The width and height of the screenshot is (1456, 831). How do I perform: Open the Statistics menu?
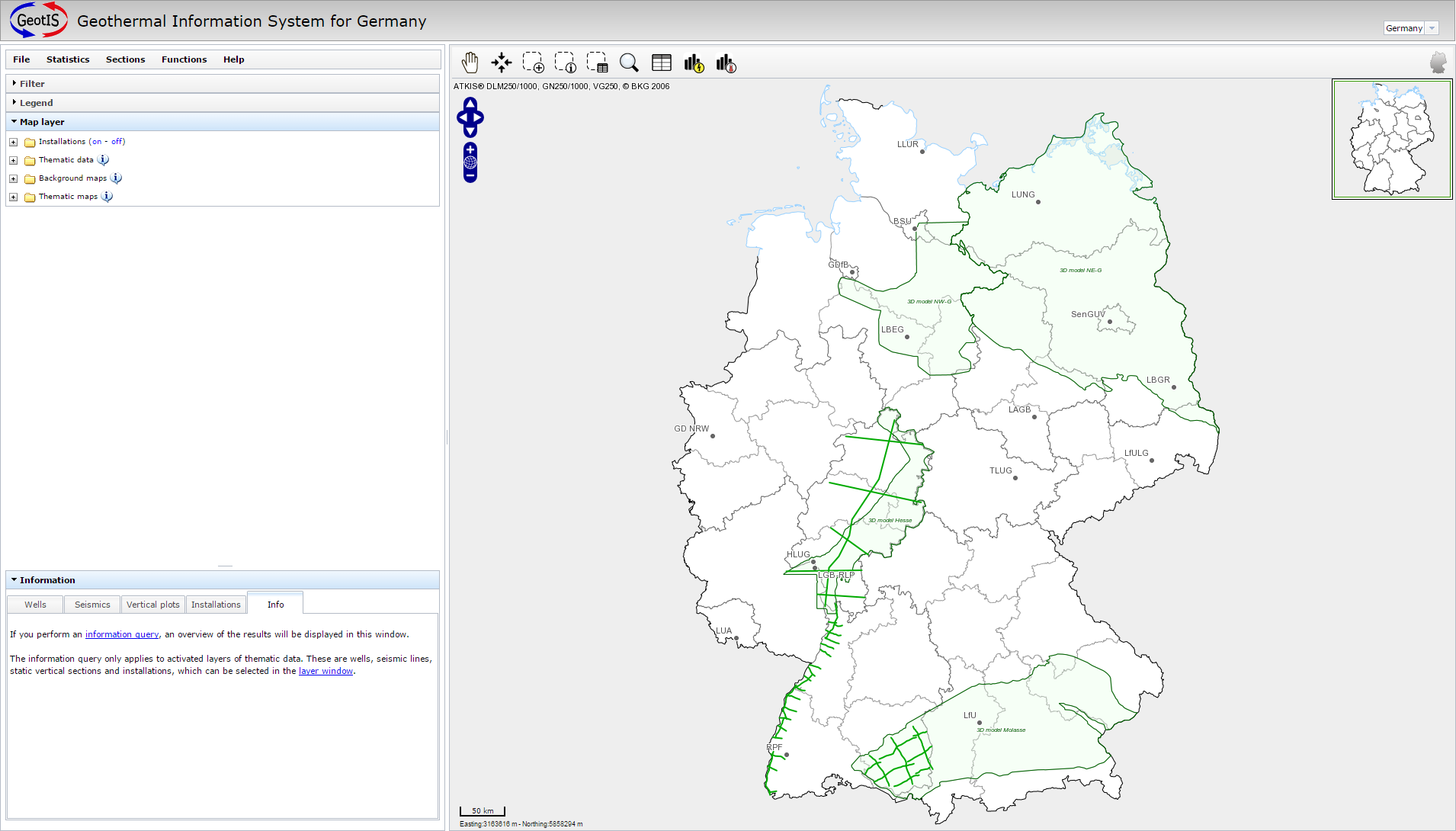point(68,59)
